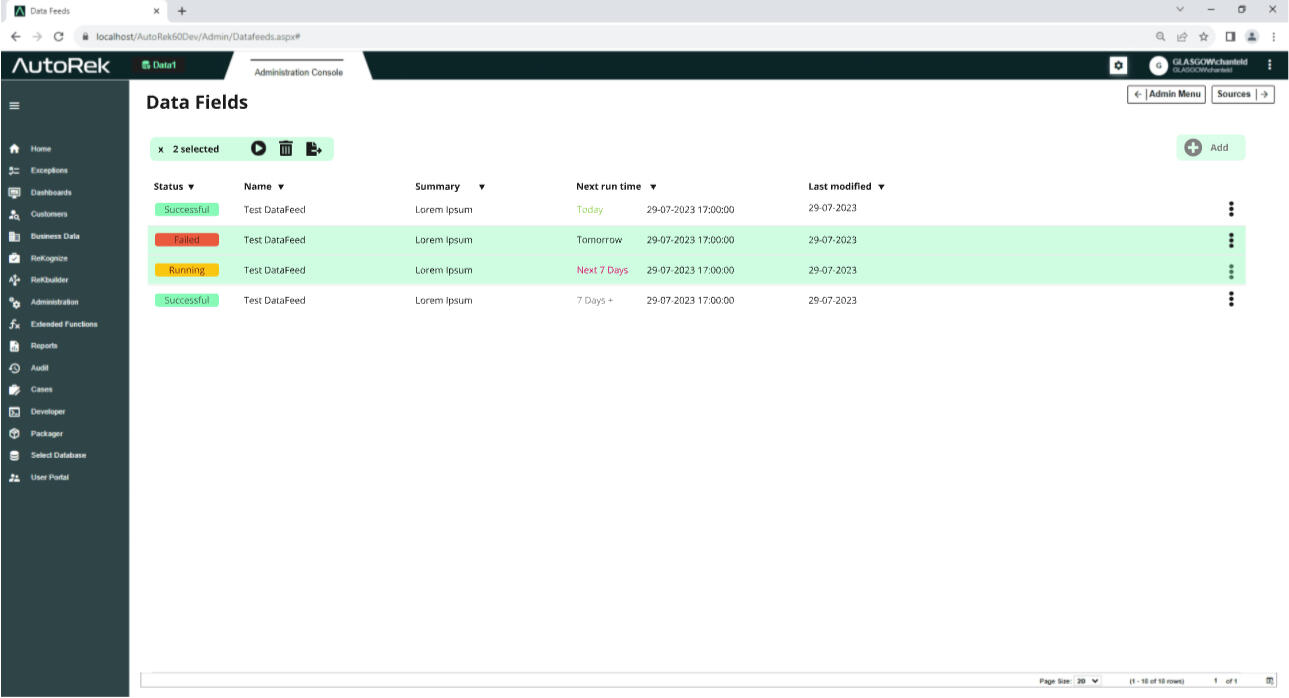Open the settings gear in header
This screenshot has width=1289, height=698.
[1119, 65]
